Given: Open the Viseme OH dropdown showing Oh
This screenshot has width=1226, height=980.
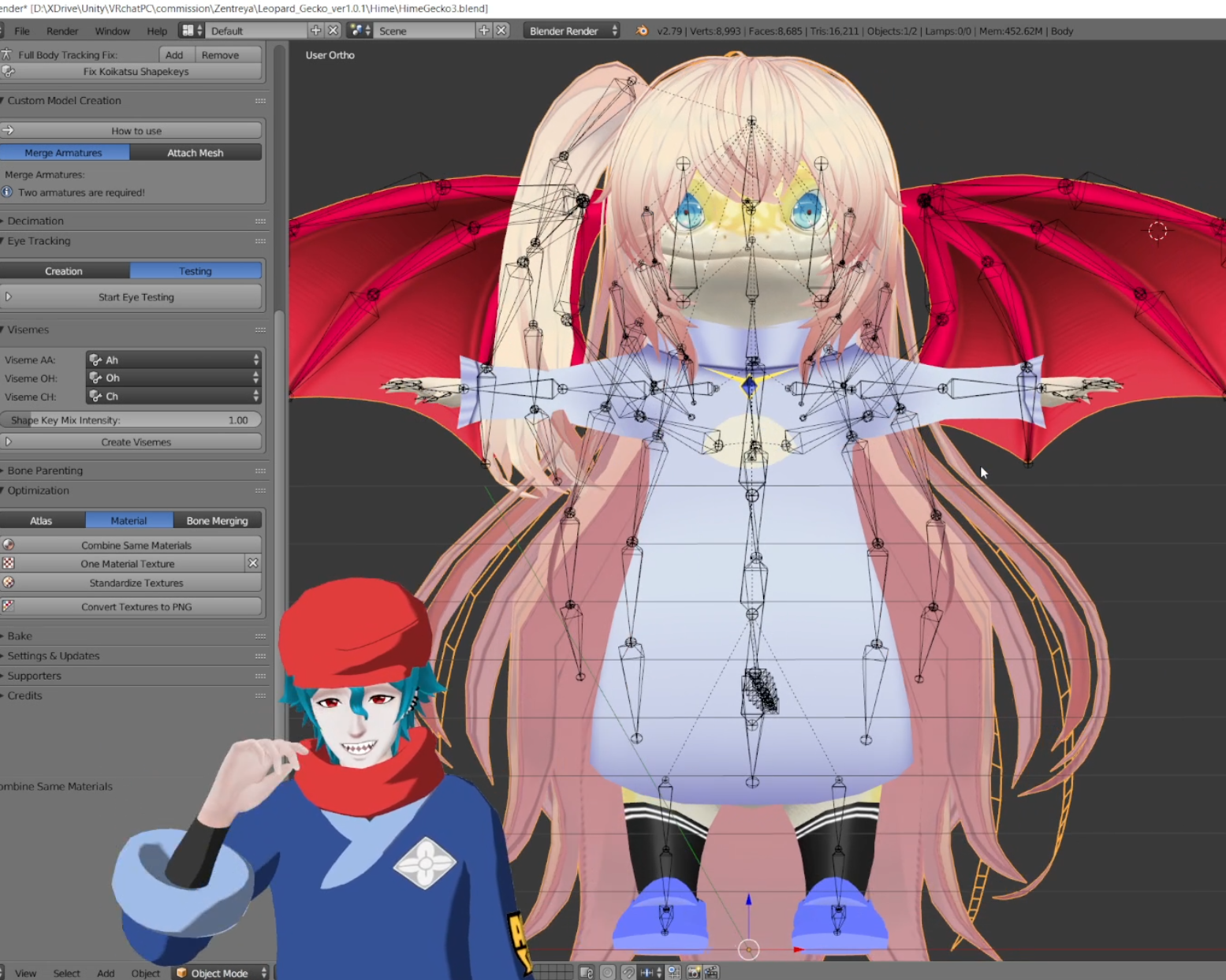Looking at the screenshot, I should [x=173, y=378].
